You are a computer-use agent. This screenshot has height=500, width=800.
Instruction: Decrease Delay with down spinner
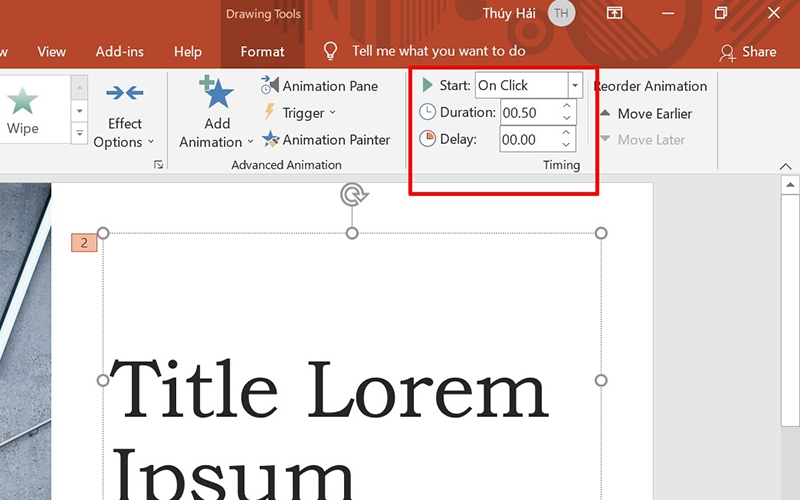tap(566, 145)
